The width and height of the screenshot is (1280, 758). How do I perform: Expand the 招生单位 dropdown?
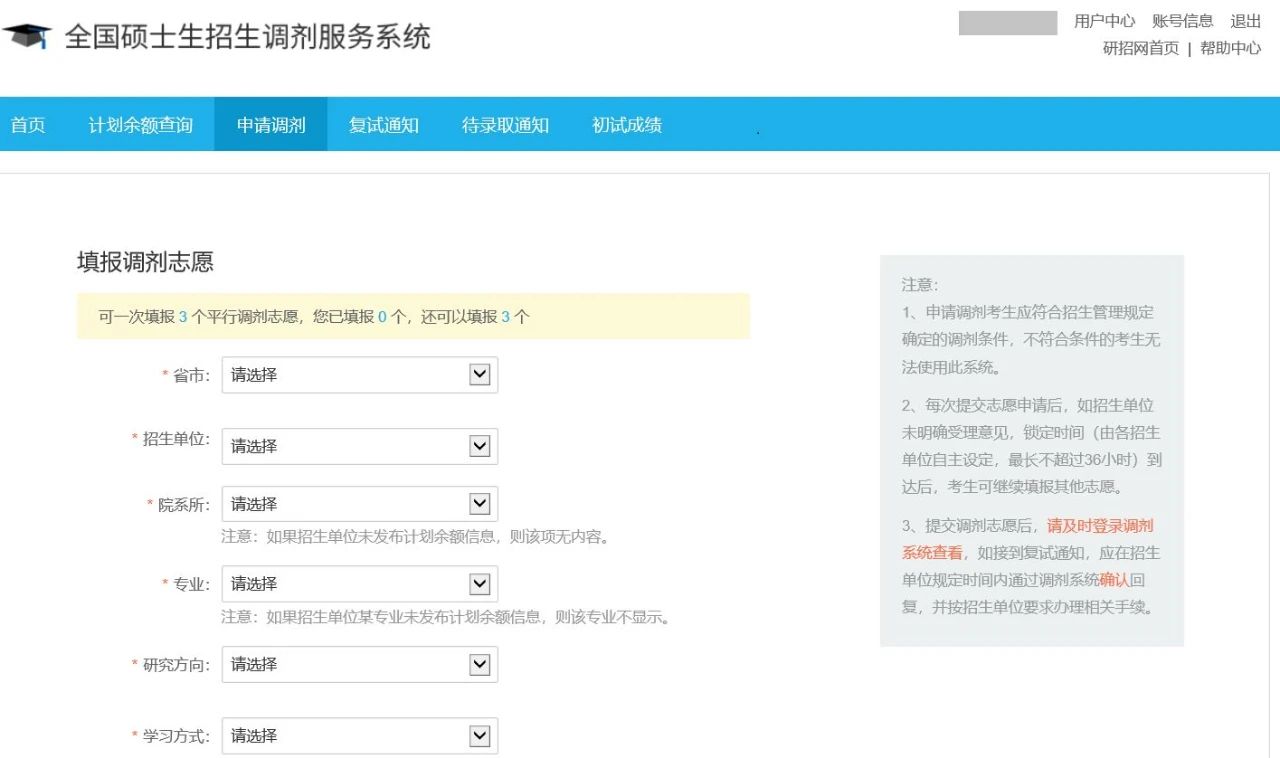359,446
